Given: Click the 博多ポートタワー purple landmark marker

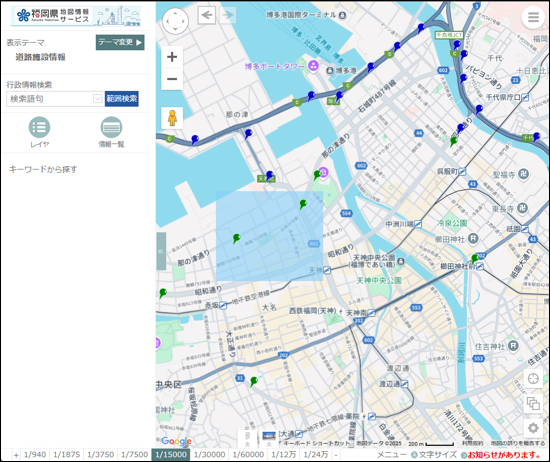Looking at the screenshot, I should pos(313,65).
